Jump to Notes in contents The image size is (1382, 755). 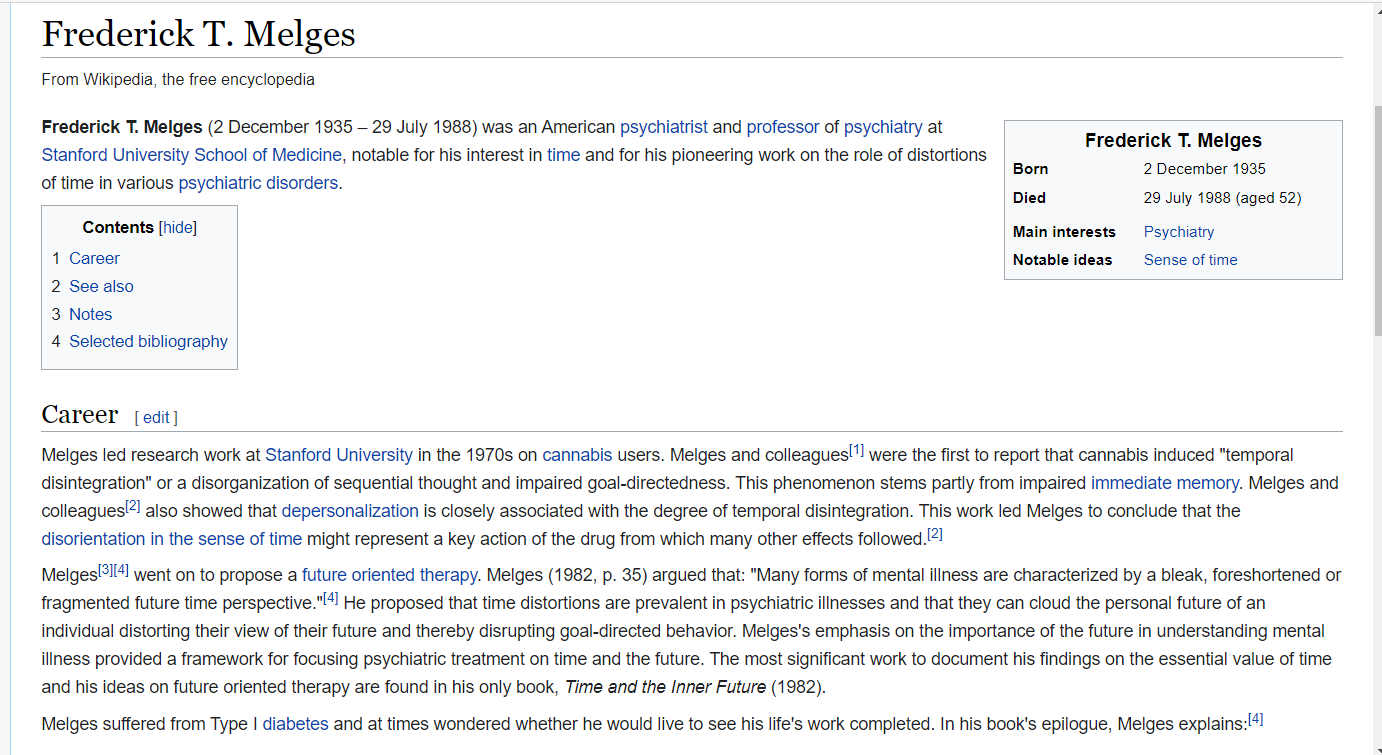(x=90, y=314)
